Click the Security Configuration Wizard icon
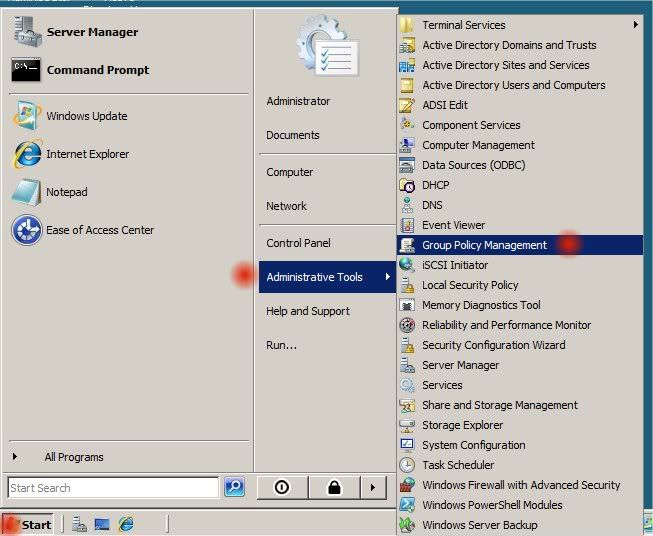Image resolution: width=653 pixels, height=536 pixels. 406,345
